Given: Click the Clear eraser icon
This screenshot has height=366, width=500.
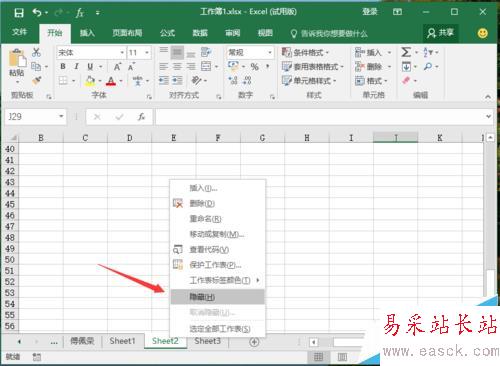Looking at the screenshot, I should pyautogui.click(x=406, y=80).
